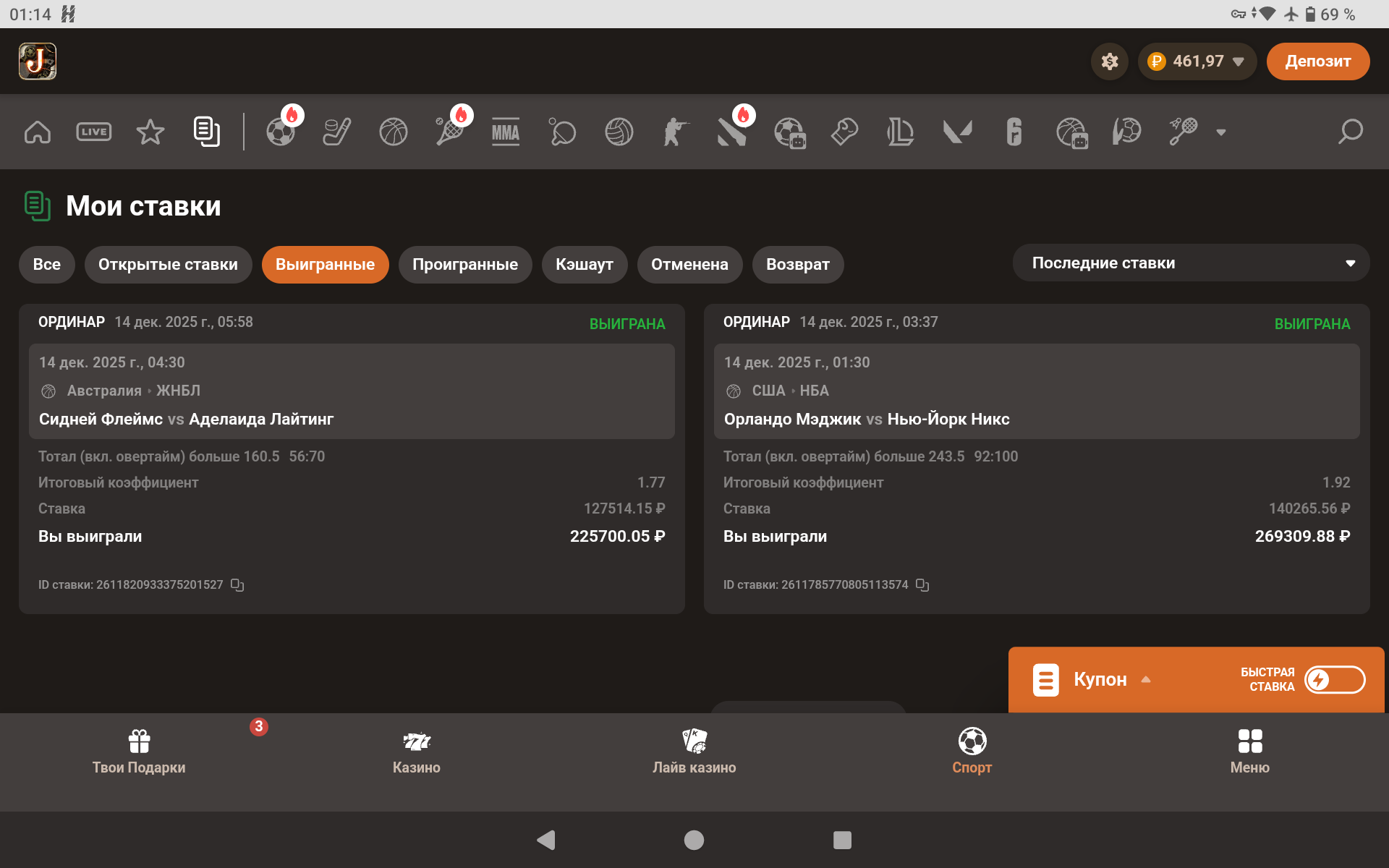Image resolution: width=1389 pixels, height=868 pixels.
Task: Expand the Последние ставки dropdown
Action: tap(1191, 263)
